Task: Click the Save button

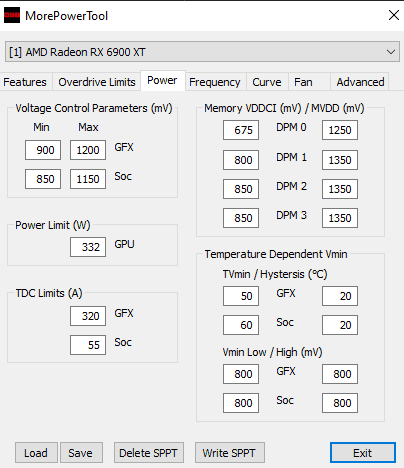Action: [x=81, y=453]
